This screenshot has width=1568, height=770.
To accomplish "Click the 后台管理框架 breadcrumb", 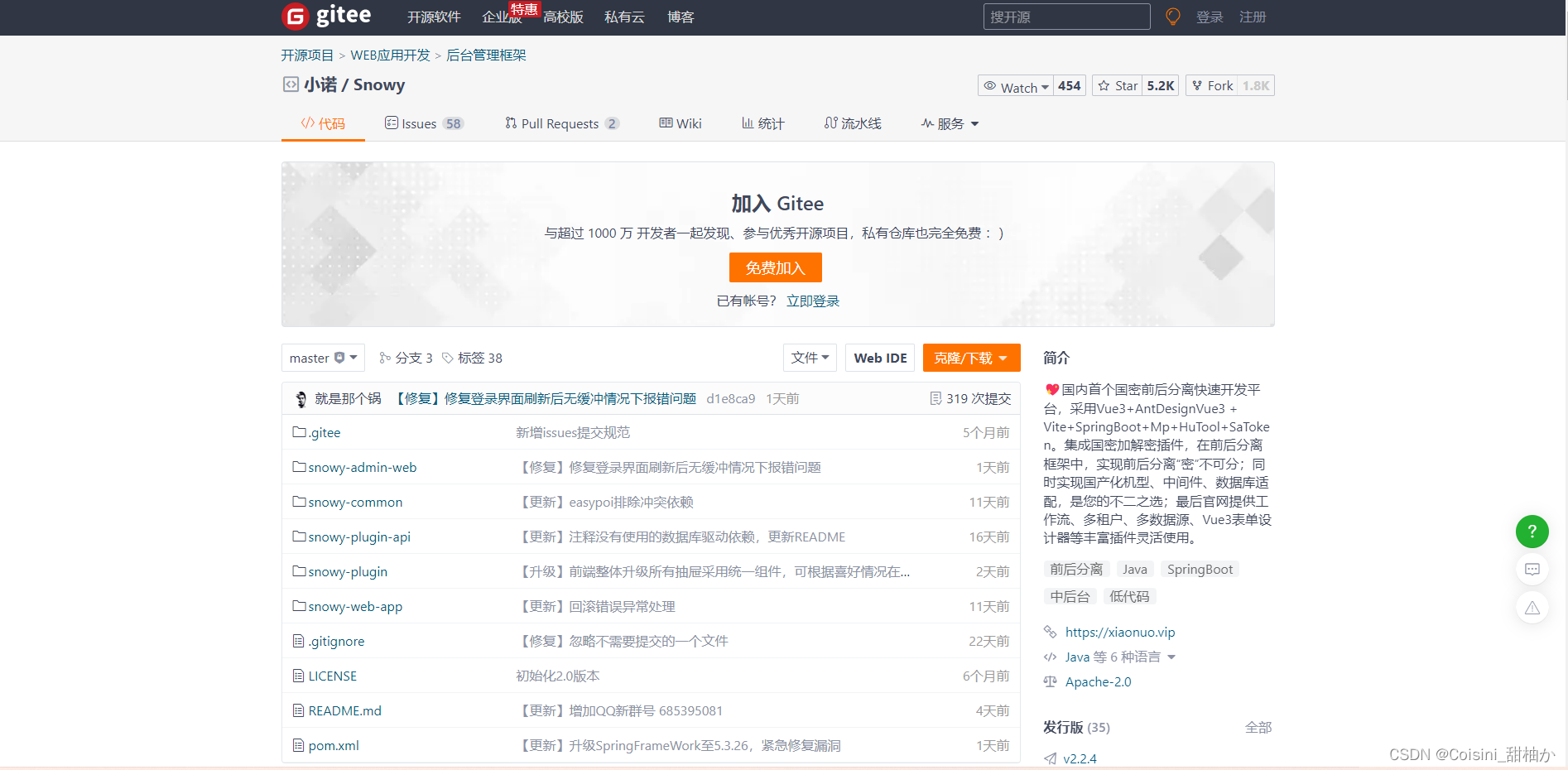I will tap(486, 55).
